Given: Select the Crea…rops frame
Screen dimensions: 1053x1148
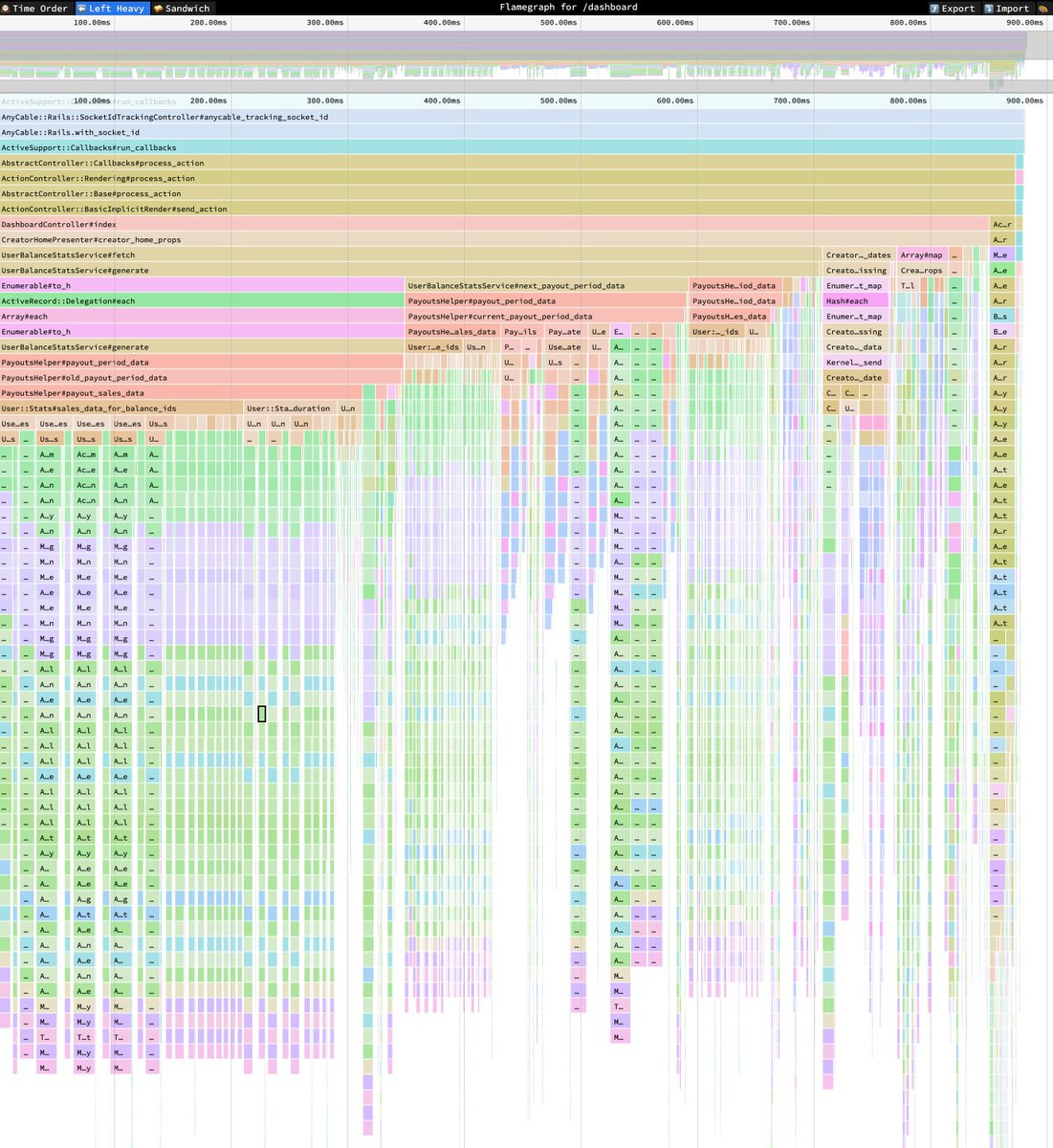Looking at the screenshot, I should click(921, 270).
